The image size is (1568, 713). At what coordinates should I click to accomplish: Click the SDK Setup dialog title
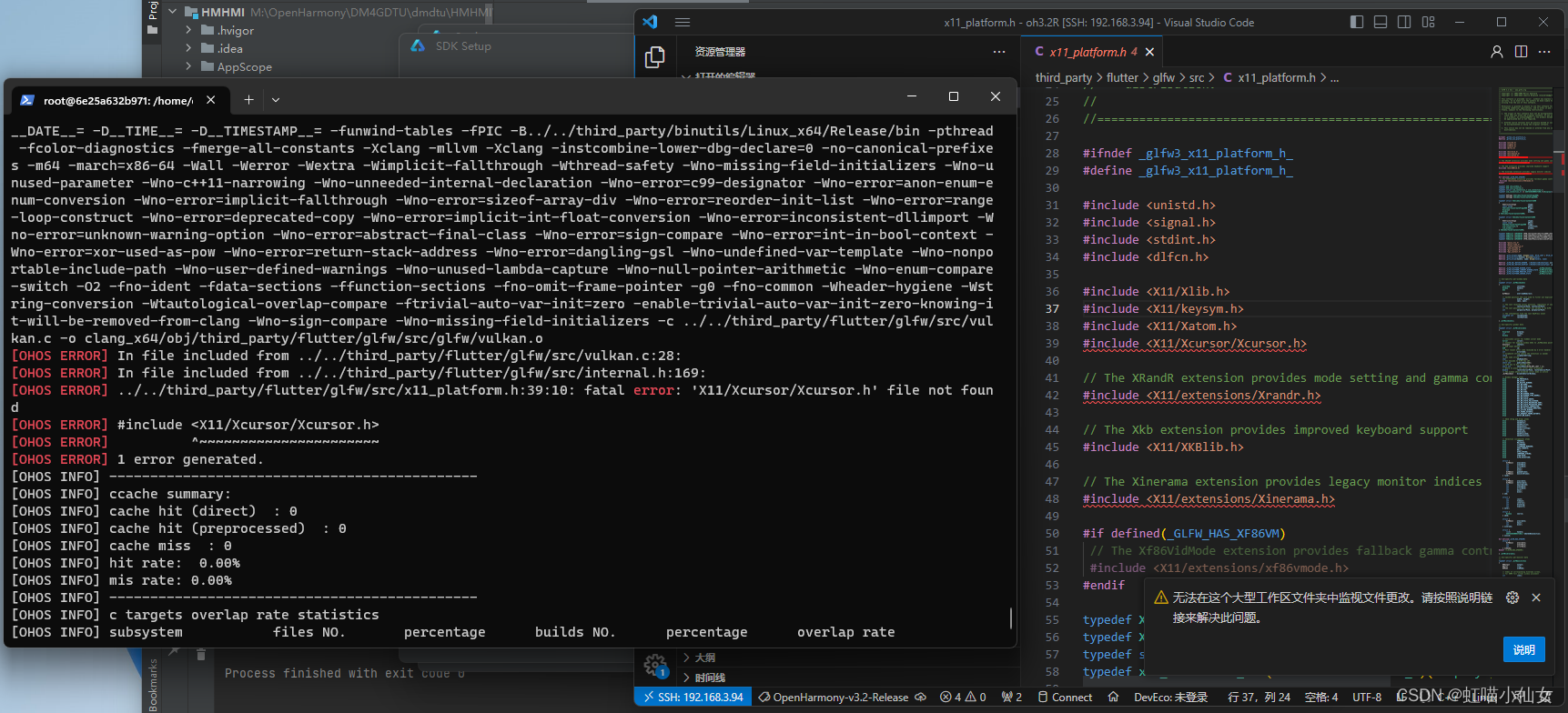463,46
